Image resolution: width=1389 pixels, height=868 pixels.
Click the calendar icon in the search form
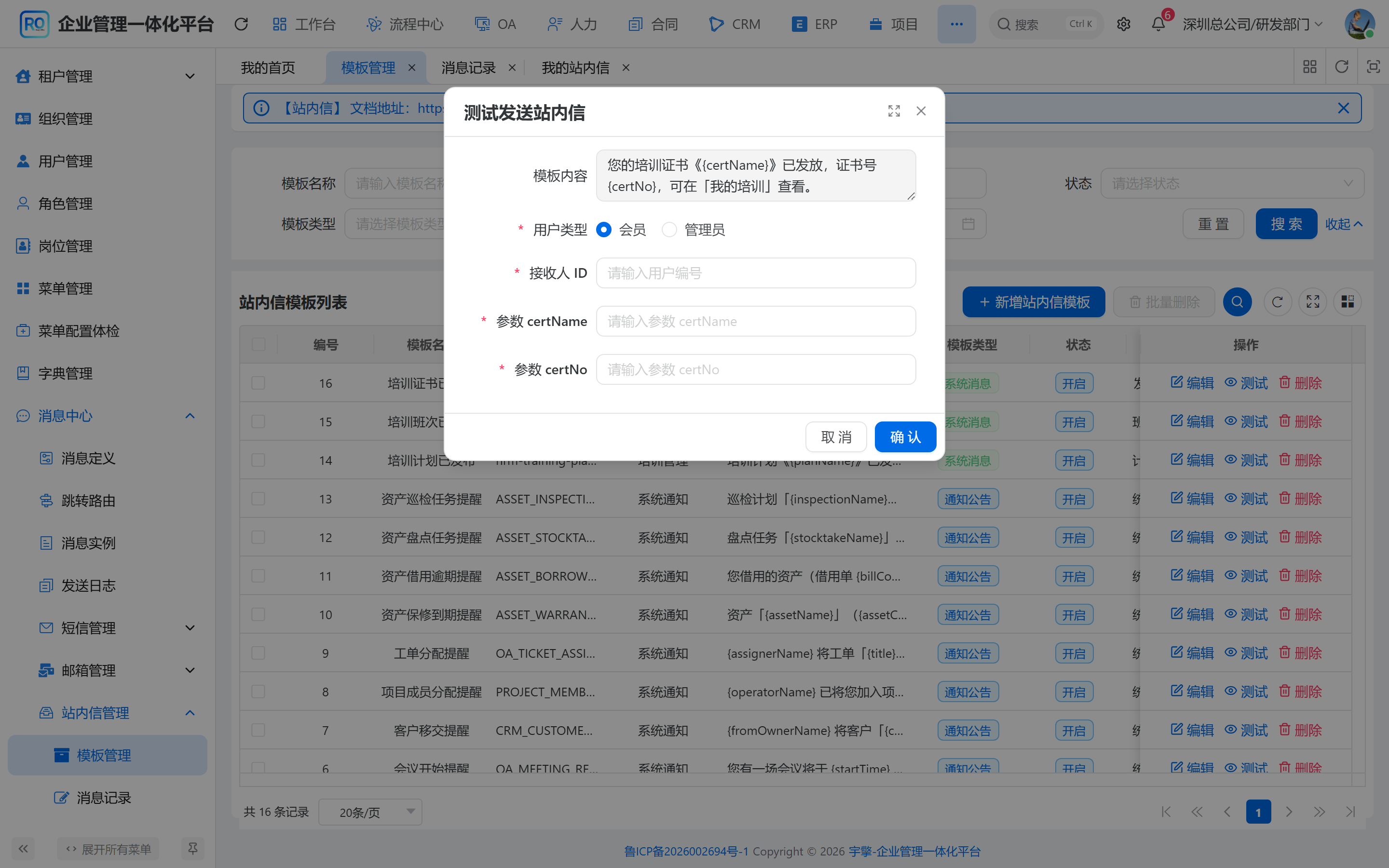click(x=968, y=224)
